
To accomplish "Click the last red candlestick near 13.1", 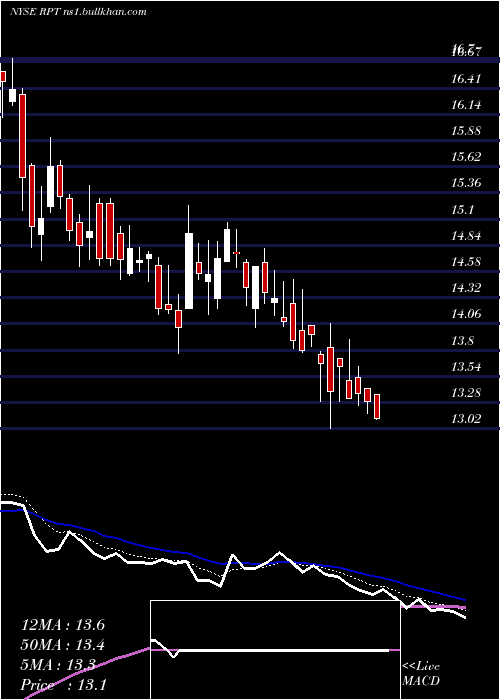I will (x=377, y=407).
